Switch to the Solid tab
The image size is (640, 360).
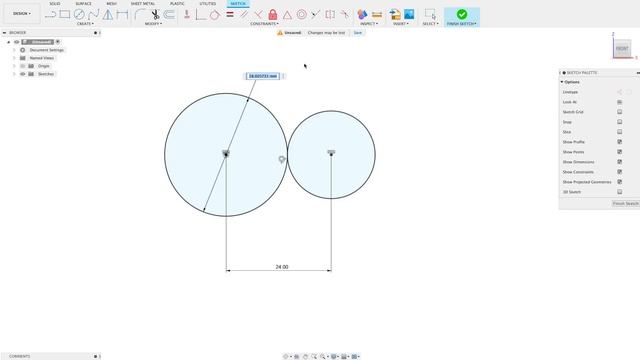click(55, 4)
